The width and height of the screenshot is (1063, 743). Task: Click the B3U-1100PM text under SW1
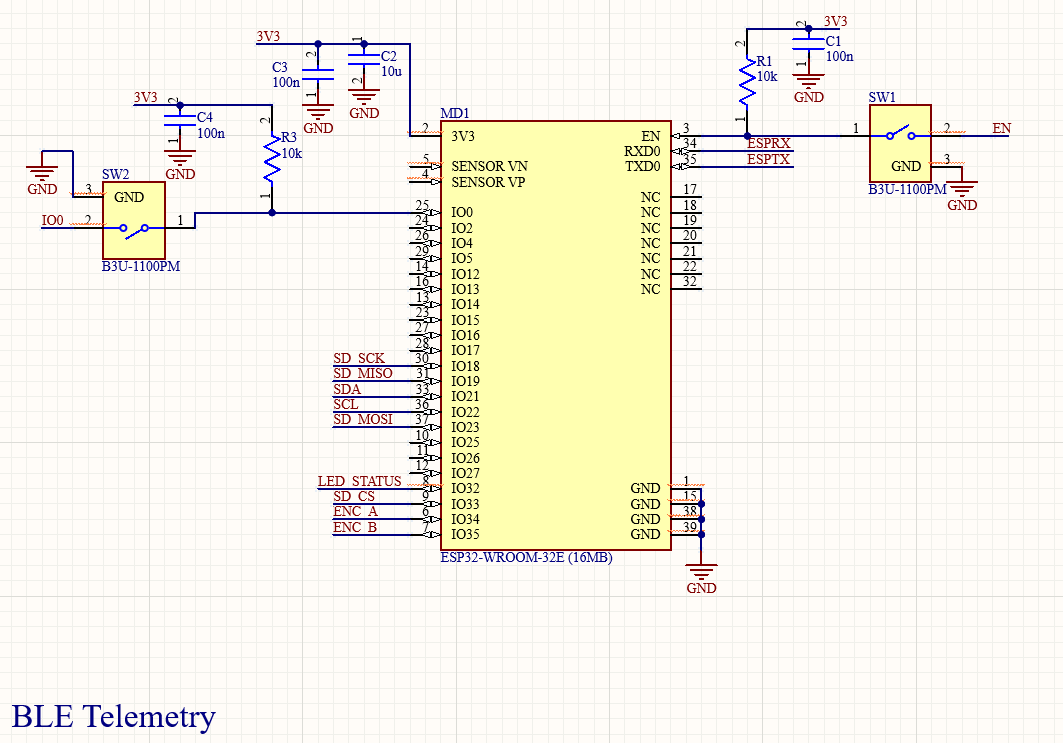[x=907, y=189]
